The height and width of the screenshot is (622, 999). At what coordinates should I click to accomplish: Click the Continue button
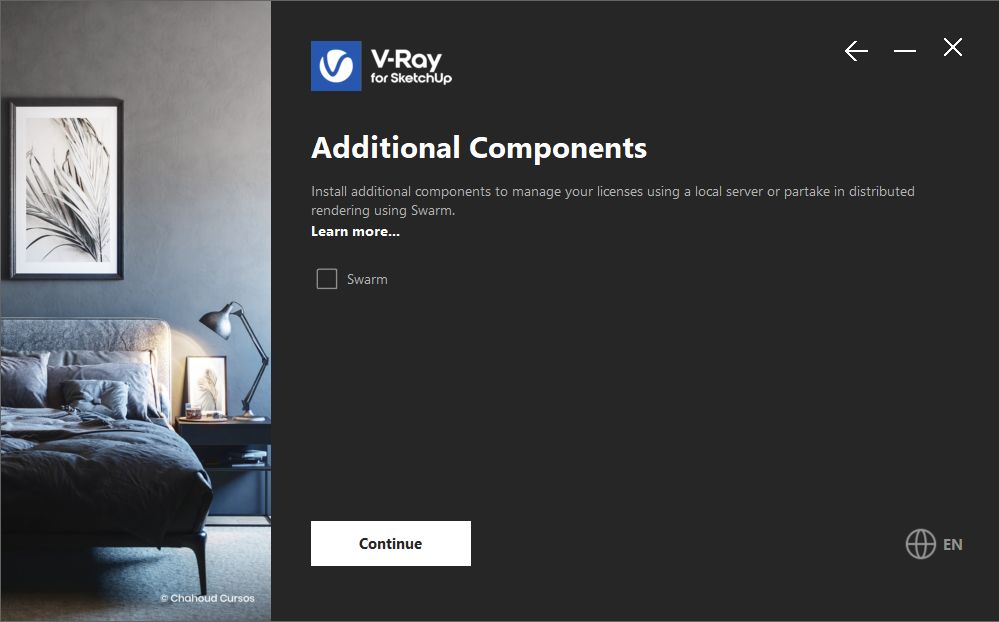click(391, 544)
